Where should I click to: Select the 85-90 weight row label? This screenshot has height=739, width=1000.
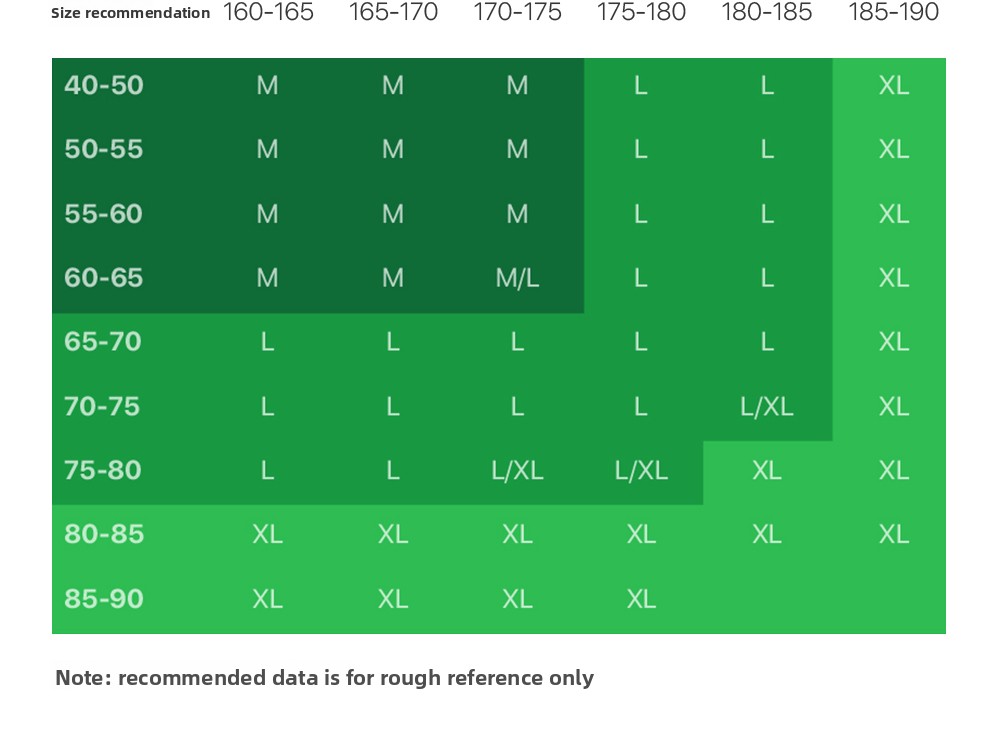pos(104,599)
